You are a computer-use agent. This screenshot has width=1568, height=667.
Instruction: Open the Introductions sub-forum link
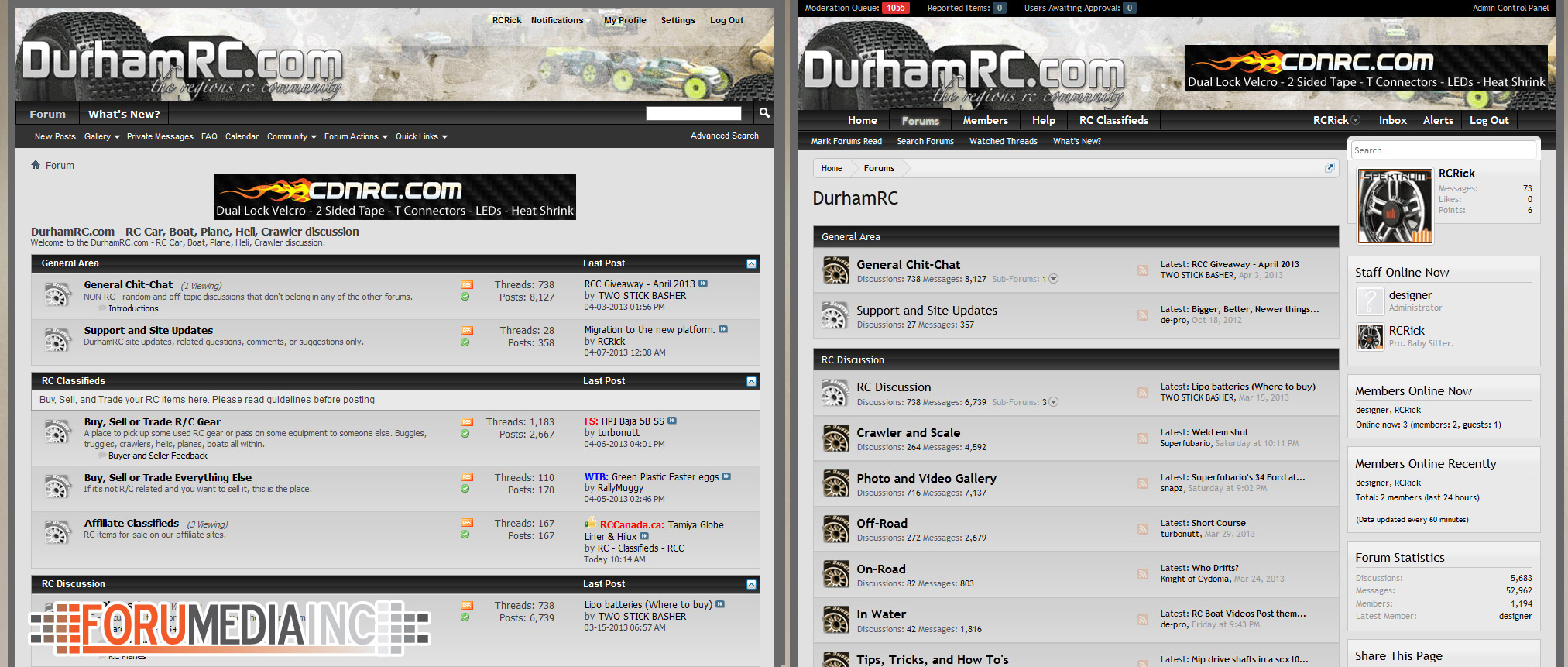133,308
